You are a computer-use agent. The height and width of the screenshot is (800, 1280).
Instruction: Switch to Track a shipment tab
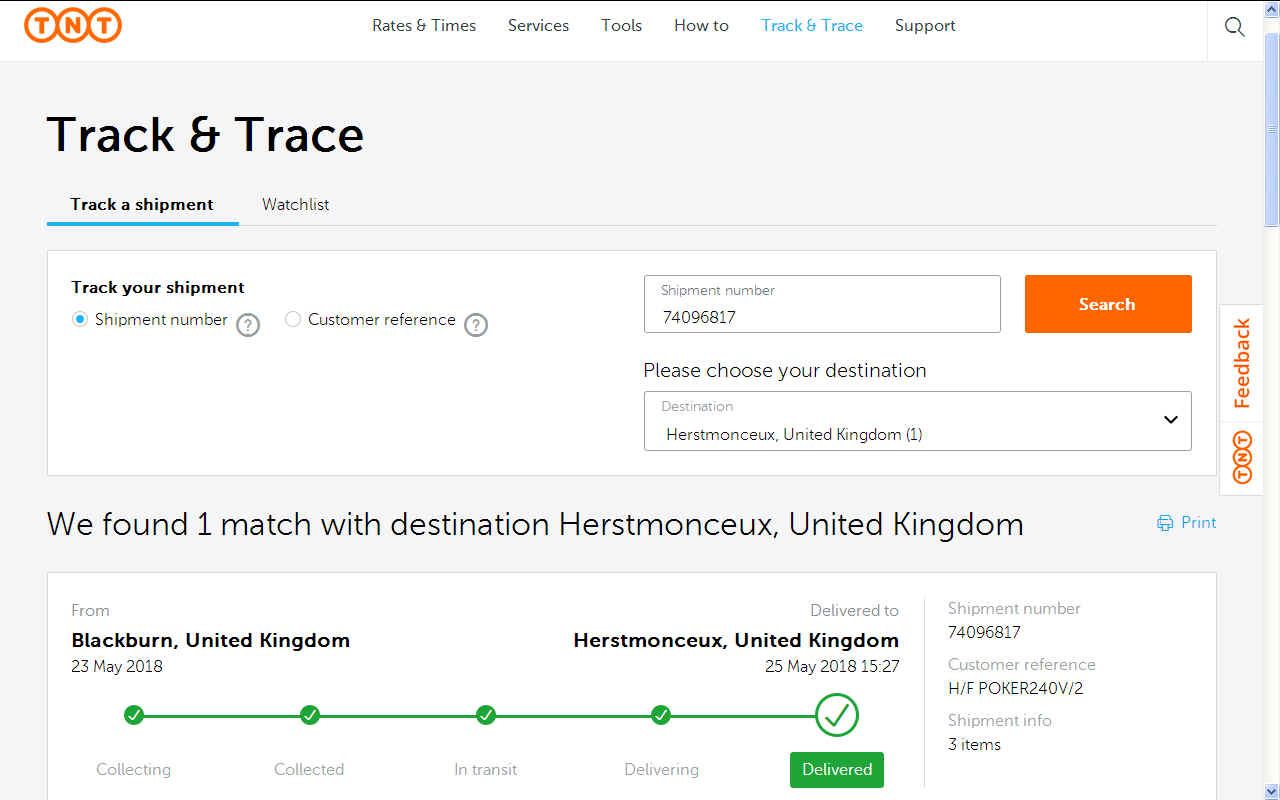click(142, 205)
